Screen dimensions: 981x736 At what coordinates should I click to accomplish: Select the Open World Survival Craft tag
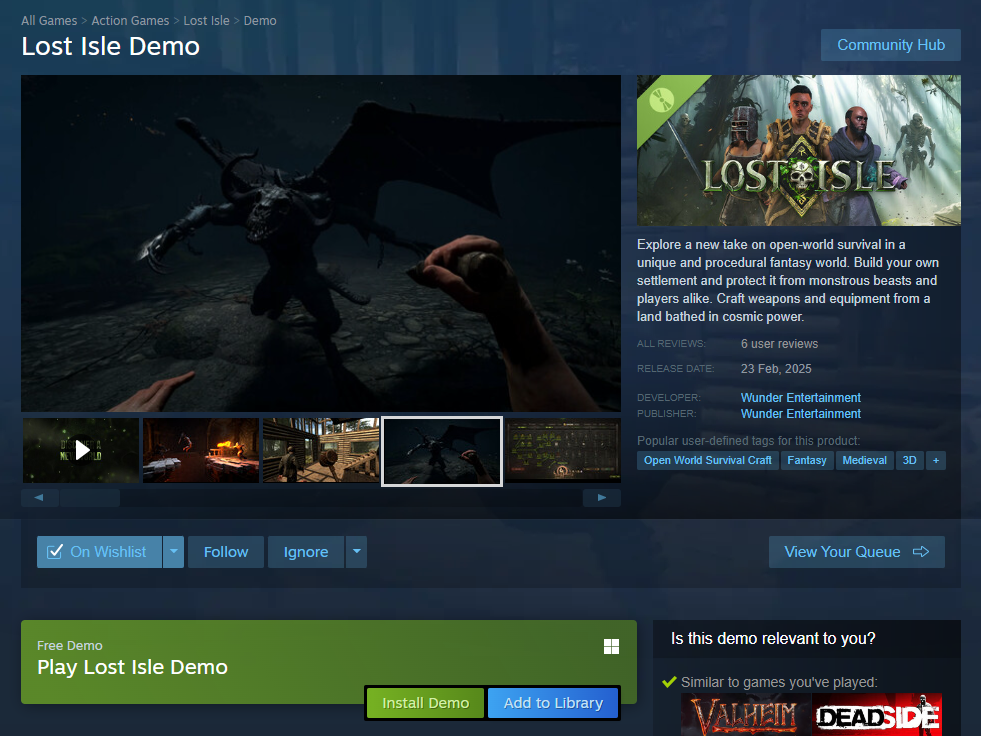[708, 461]
